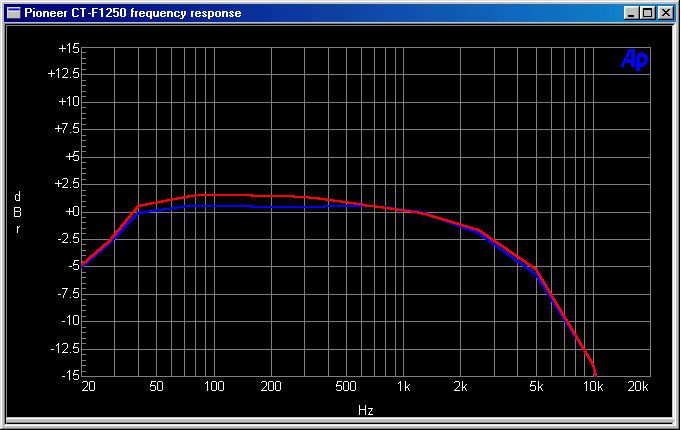Click the title text Pioneer CT-F1250 frequency response

coord(132,13)
